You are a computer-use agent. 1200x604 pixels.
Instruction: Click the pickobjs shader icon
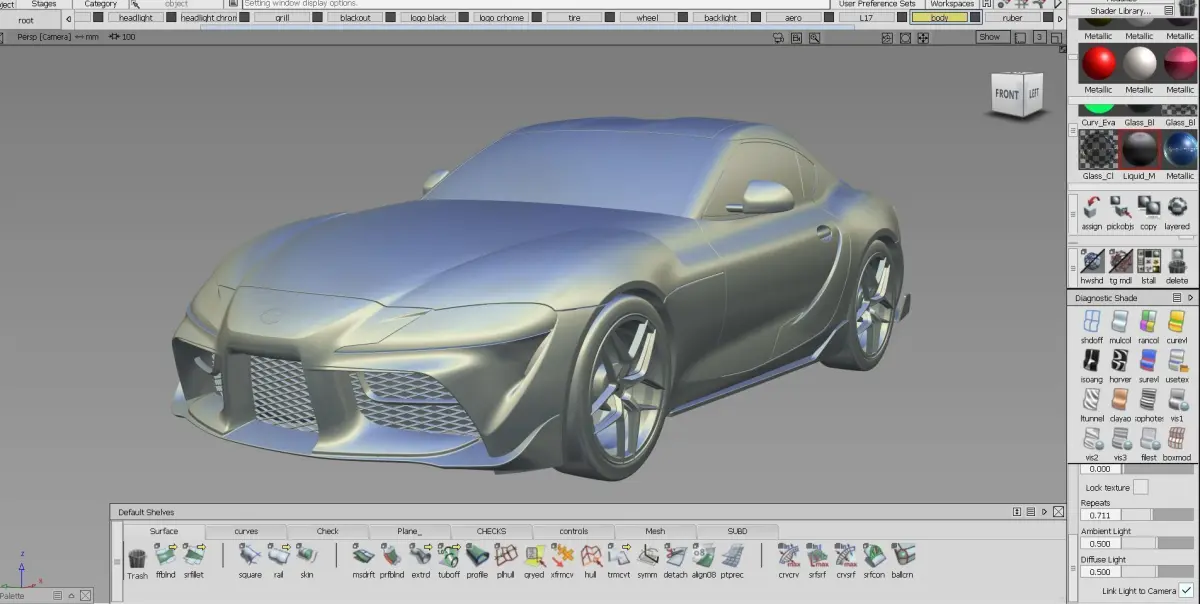[1120, 212]
